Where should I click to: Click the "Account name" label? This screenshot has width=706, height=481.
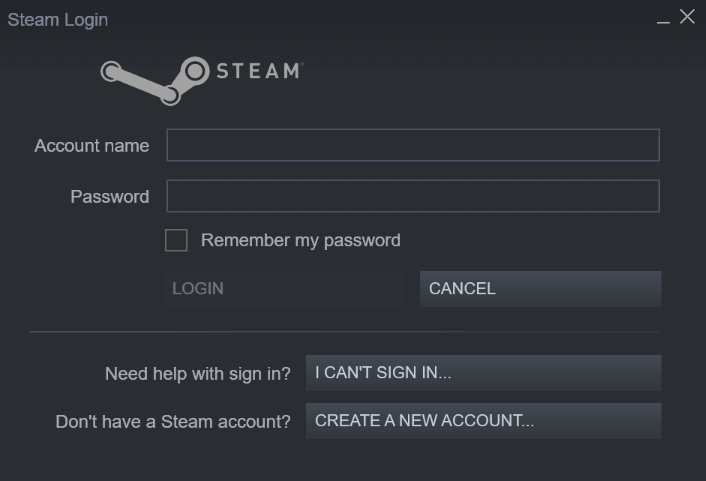(92, 146)
